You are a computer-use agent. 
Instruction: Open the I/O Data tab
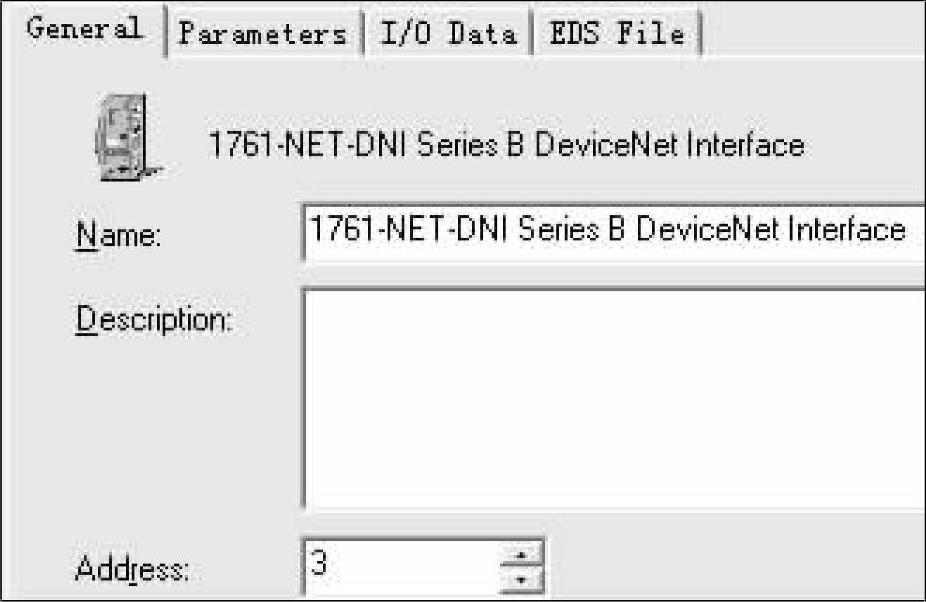coord(447,33)
